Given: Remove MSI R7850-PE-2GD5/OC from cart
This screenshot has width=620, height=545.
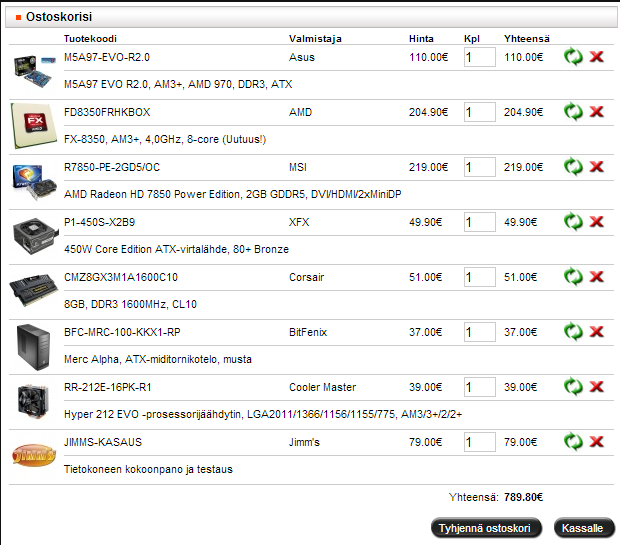Looking at the screenshot, I should pyautogui.click(x=596, y=167).
